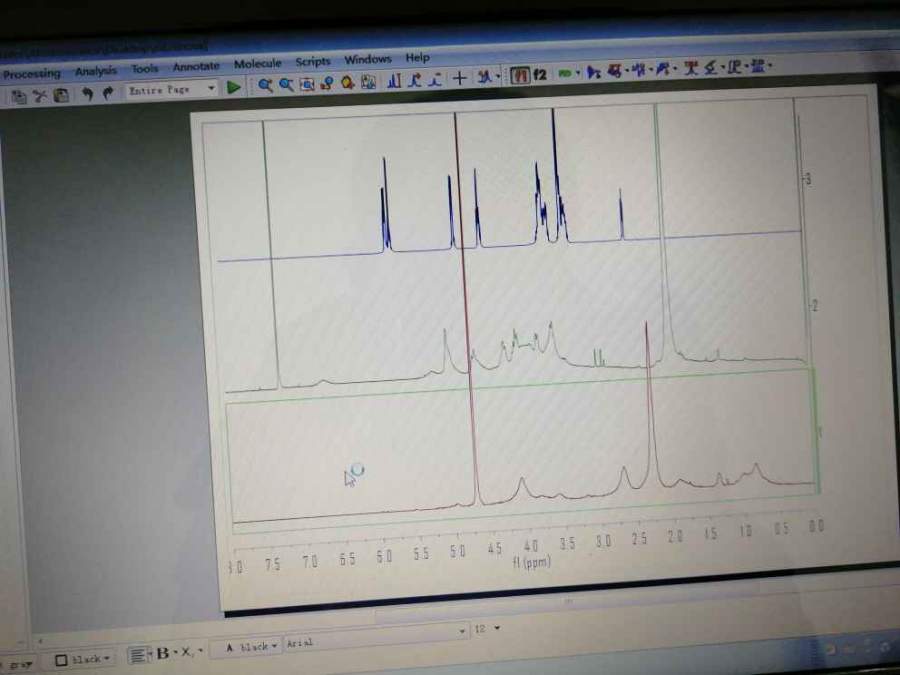Select the Zoom In magnifier tool
The width and height of the screenshot is (900, 675).
[265, 86]
